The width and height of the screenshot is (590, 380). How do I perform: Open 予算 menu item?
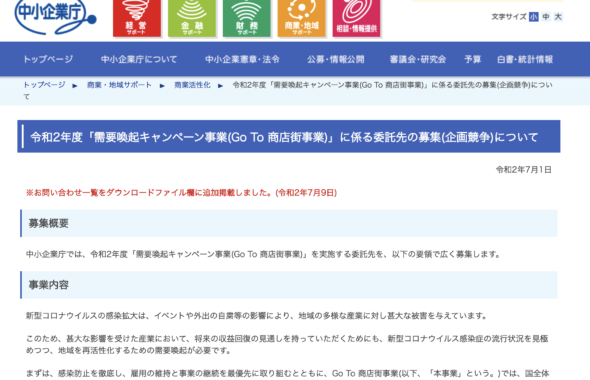(x=472, y=59)
